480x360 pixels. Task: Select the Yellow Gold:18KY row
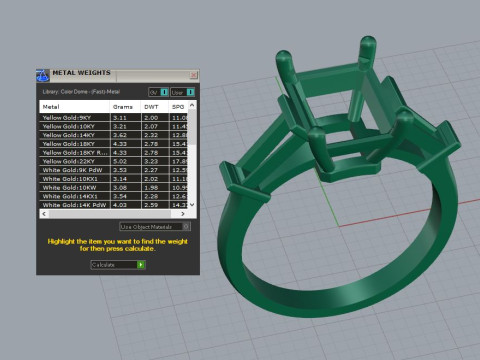coord(113,144)
